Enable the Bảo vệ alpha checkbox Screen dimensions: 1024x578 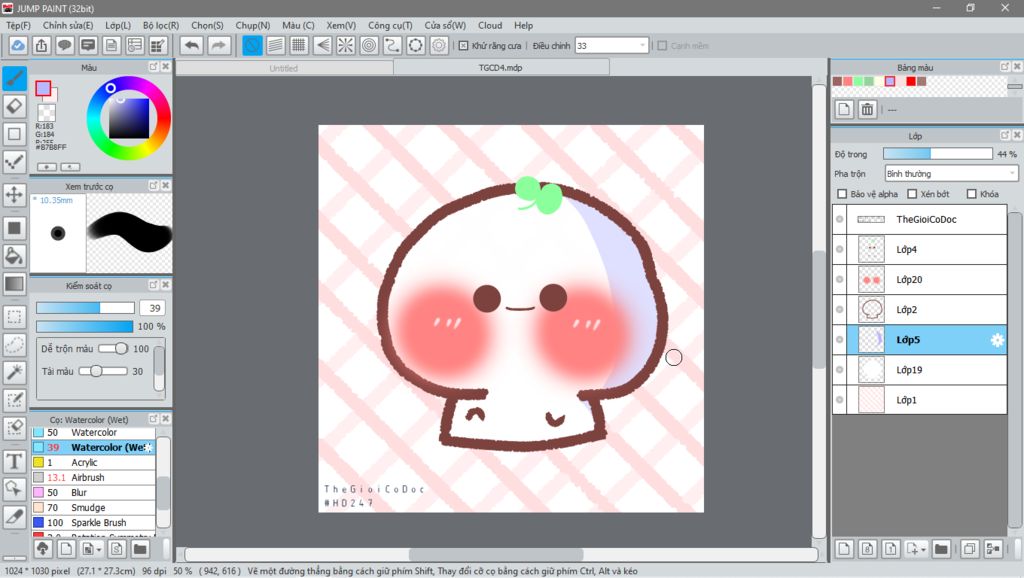click(842, 194)
